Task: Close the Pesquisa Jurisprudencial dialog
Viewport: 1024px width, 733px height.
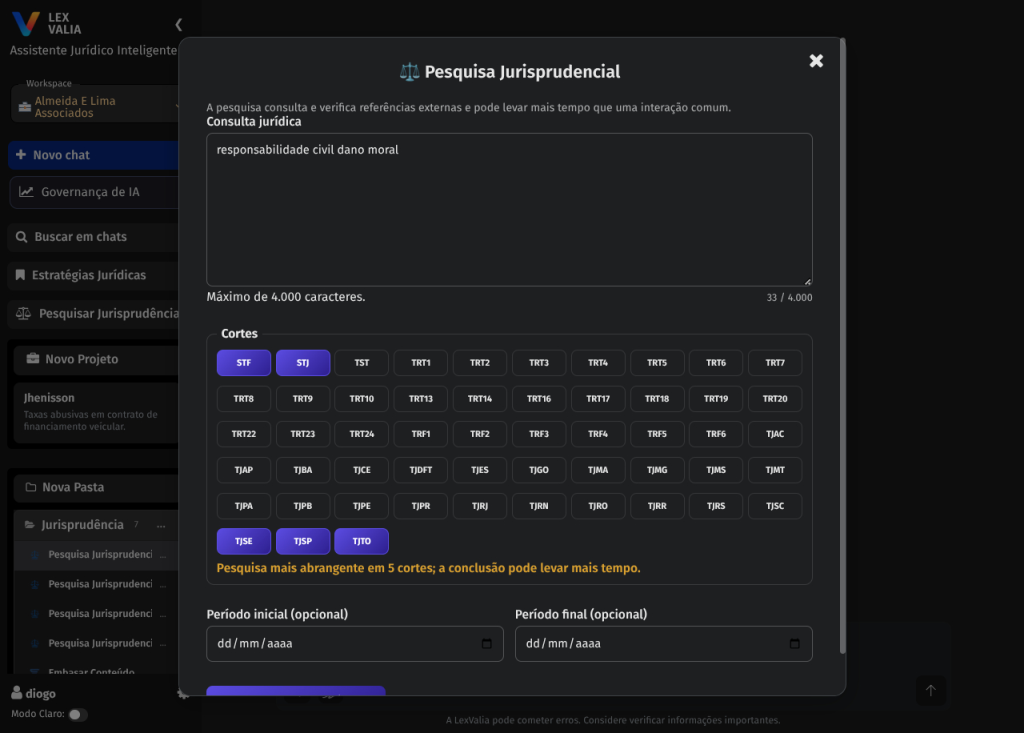Action: click(816, 61)
